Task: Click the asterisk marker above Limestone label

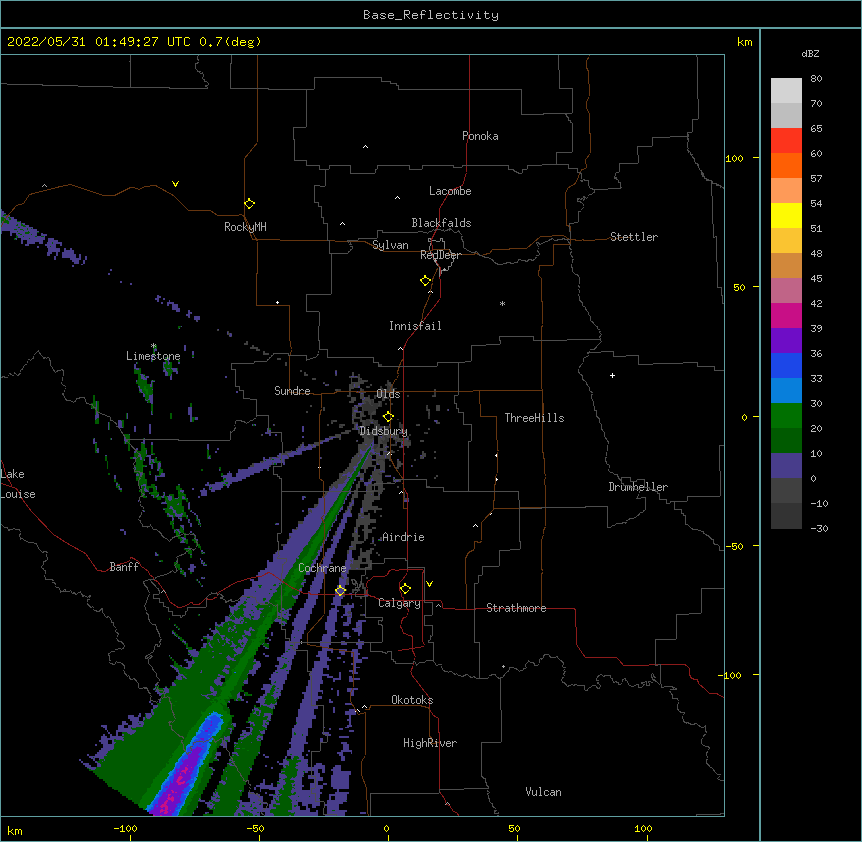Action: [154, 346]
